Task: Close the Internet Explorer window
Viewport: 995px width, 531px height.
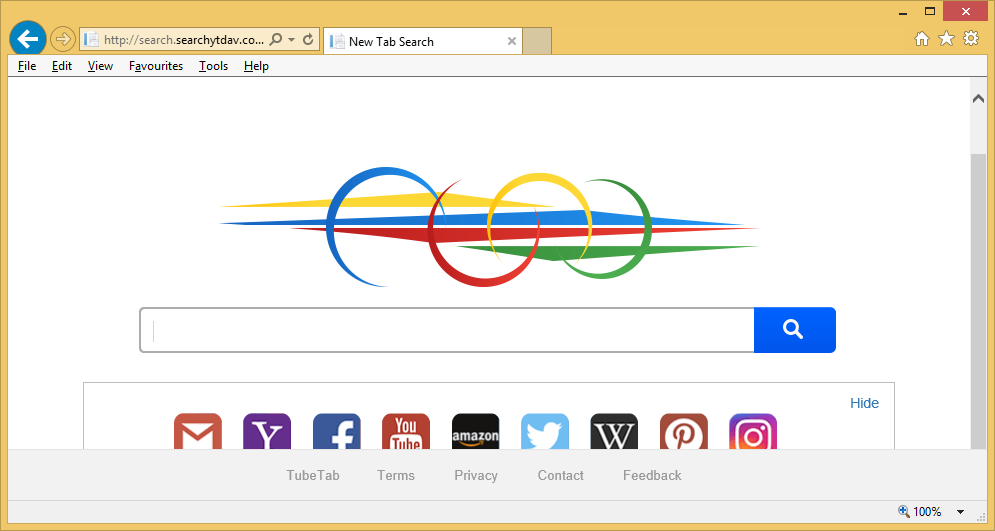Action: coord(966,11)
